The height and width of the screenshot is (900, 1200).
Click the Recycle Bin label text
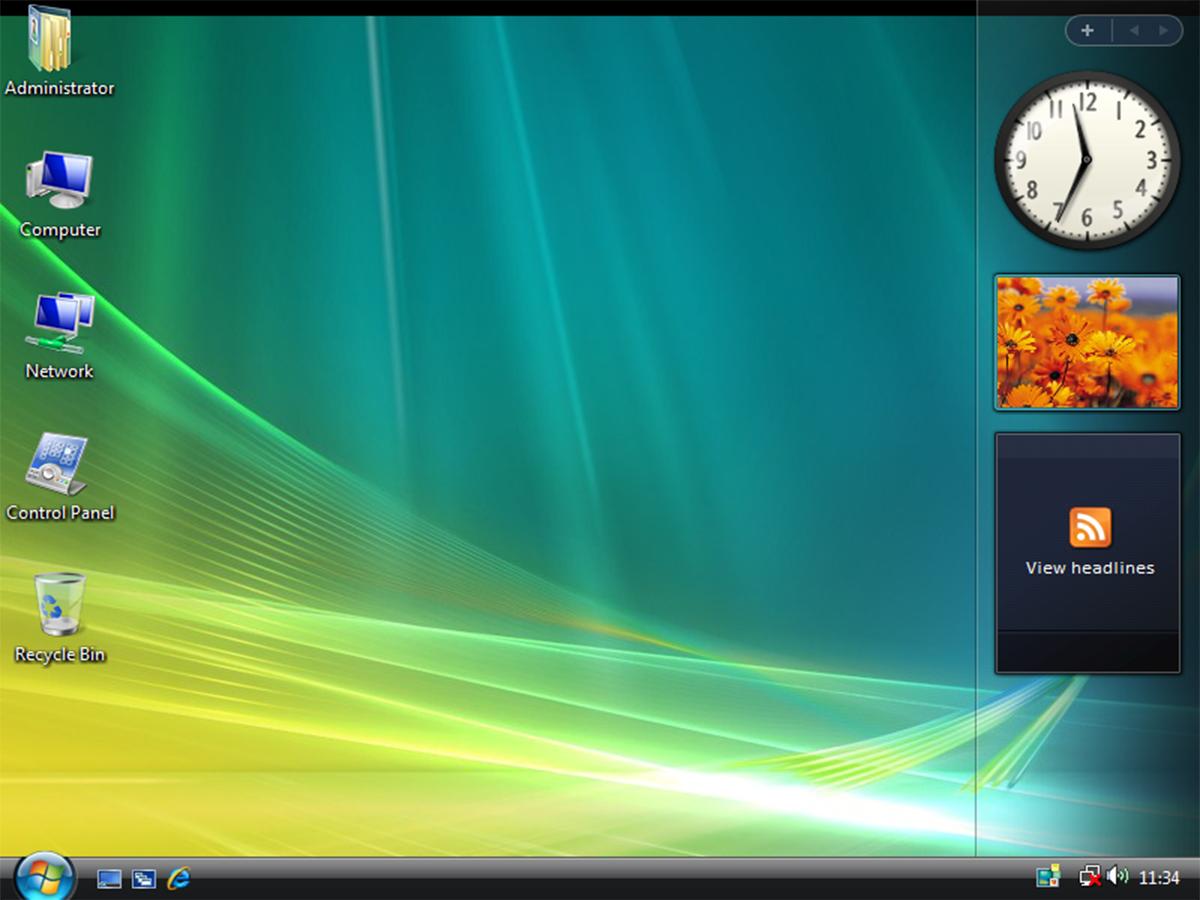point(60,655)
